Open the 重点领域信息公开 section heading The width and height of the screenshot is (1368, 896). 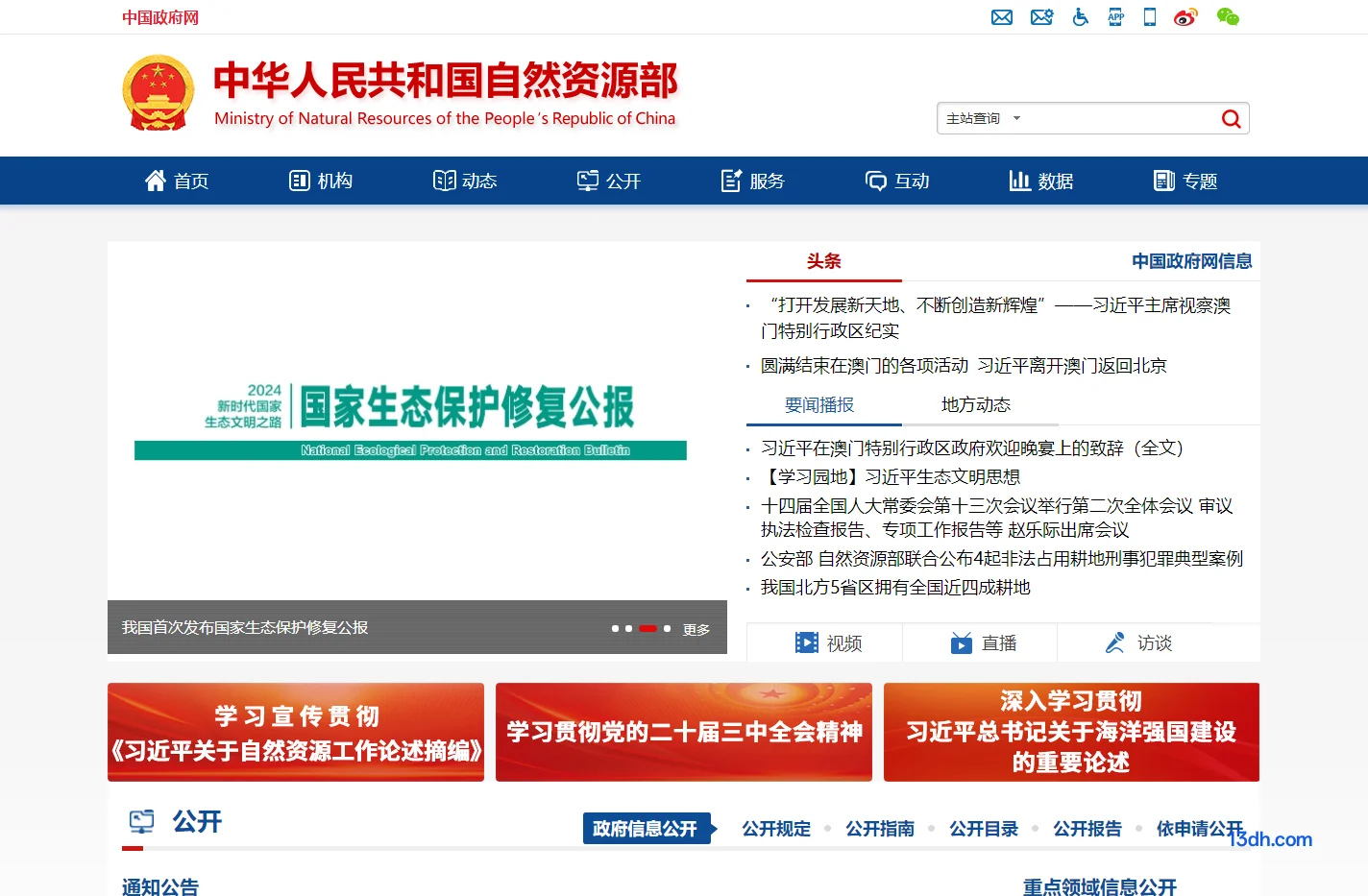[x=1100, y=886]
